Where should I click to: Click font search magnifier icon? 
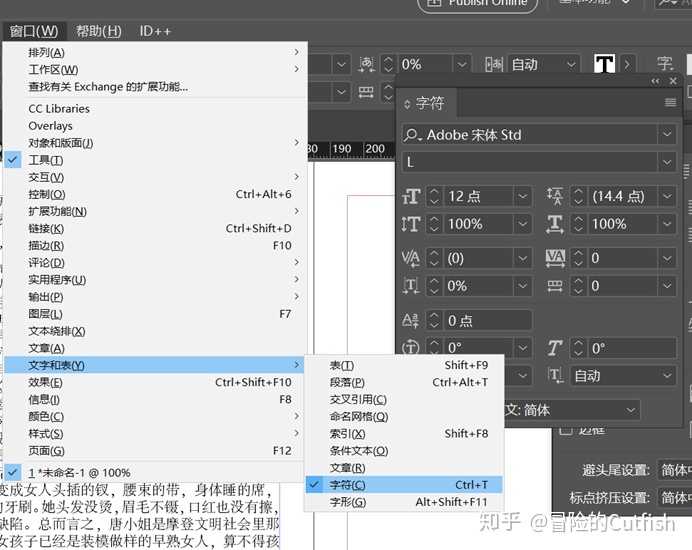(x=413, y=135)
